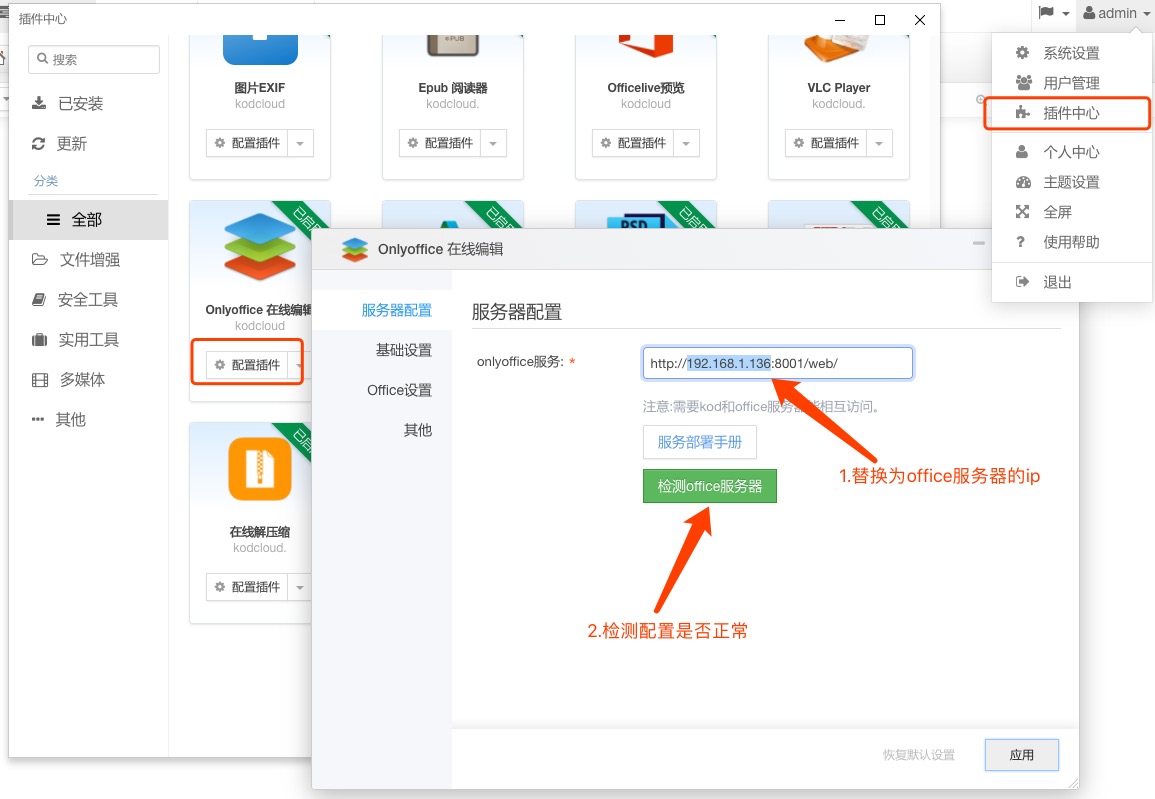Click the plugin search box
This screenshot has width=1155, height=799.
(x=93, y=59)
